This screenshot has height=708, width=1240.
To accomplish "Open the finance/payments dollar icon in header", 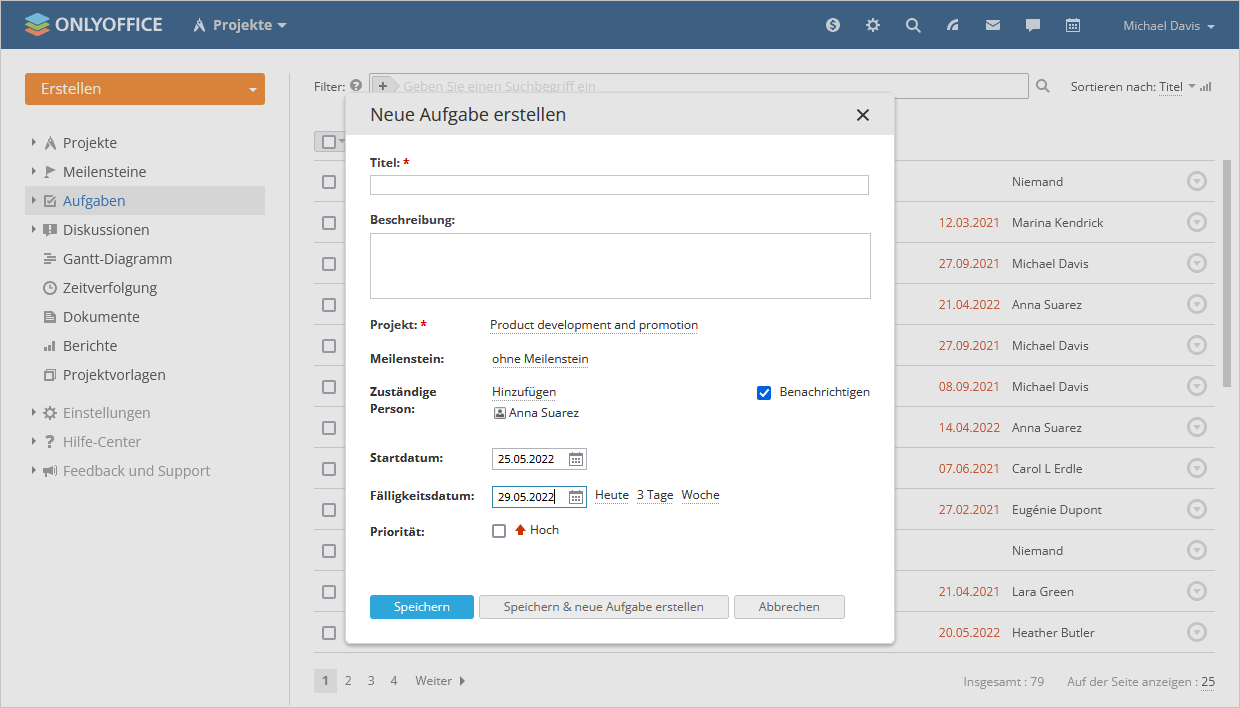I will click(833, 26).
